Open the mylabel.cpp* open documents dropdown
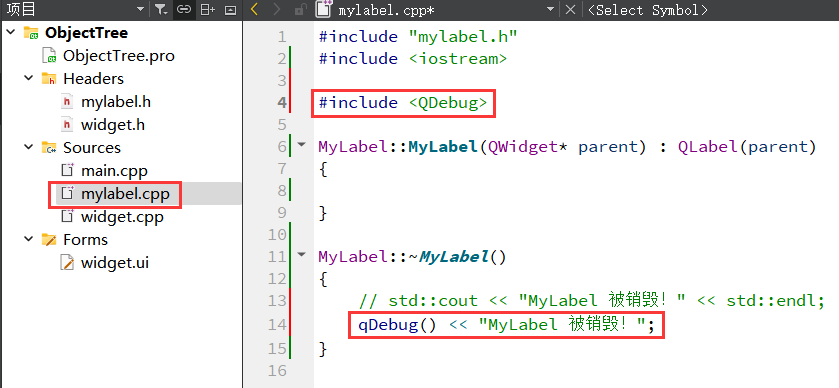The width and height of the screenshot is (839, 388). 550,9
